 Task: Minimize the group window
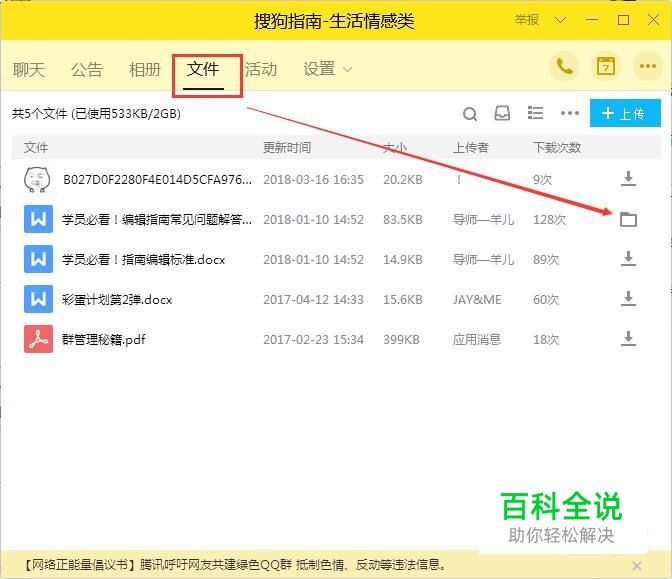[x=592, y=20]
